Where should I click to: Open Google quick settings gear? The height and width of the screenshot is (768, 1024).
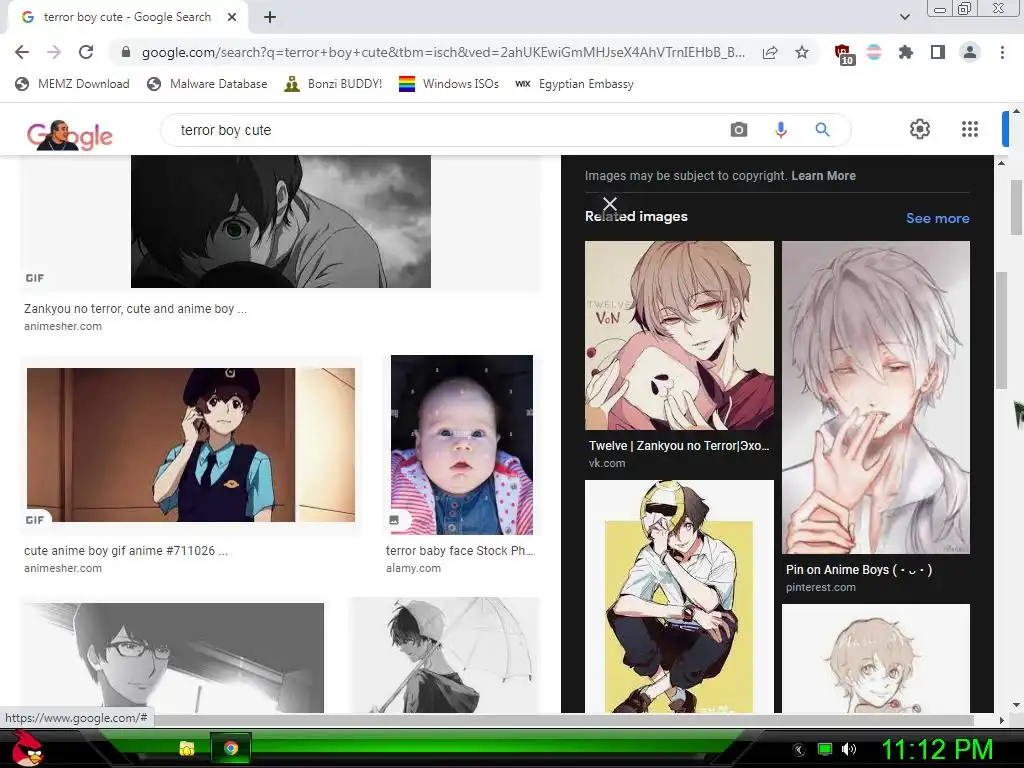[920, 129]
